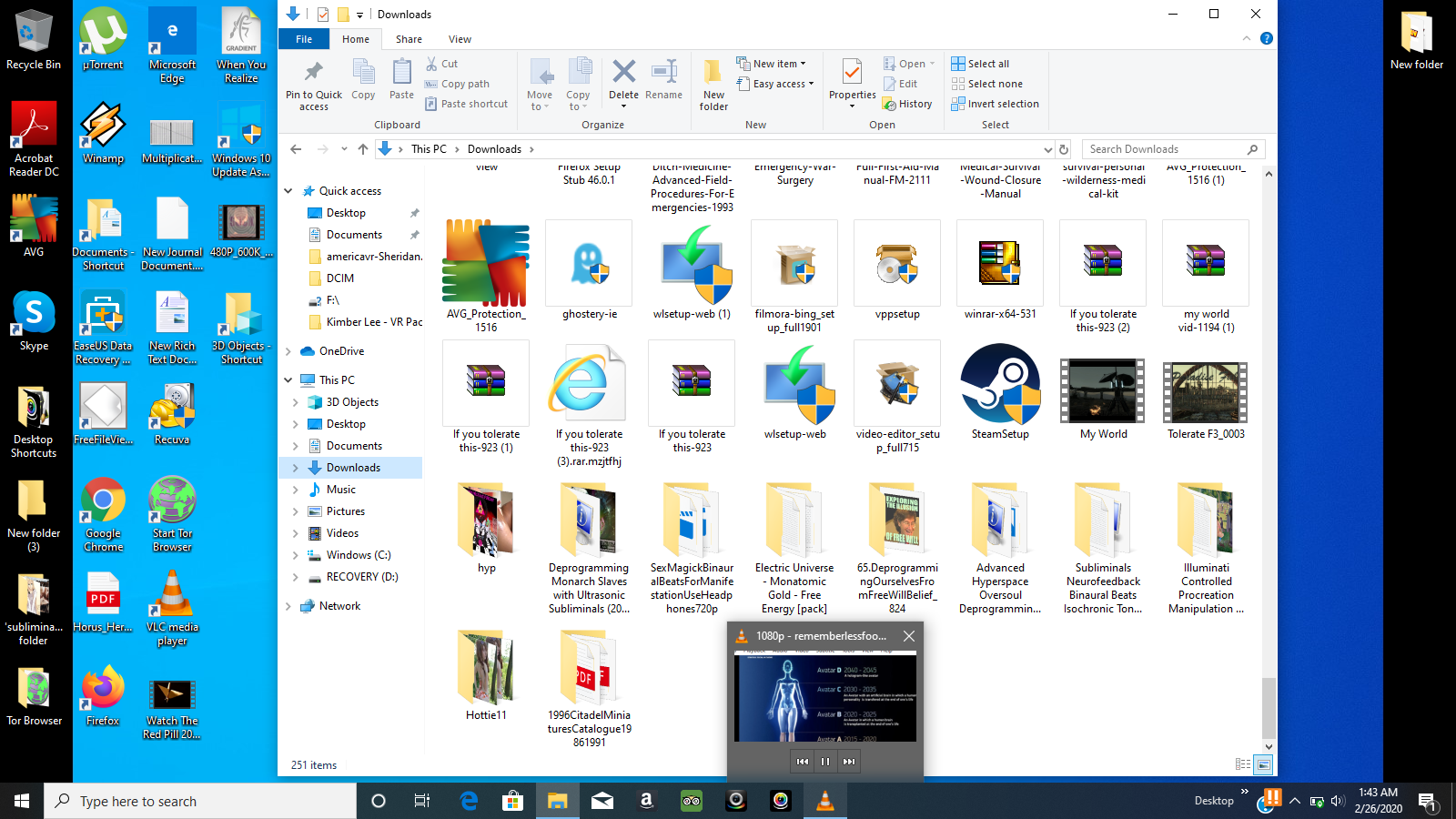The image size is (1456, 819).
Task: Select the Winamp desktop icon
Action: coord(103,133)
